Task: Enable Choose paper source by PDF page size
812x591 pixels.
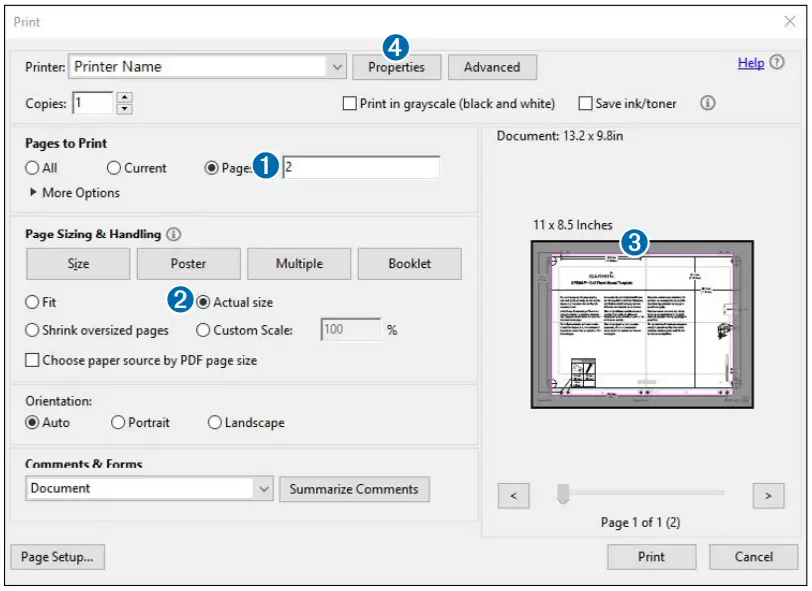Action: point(33,360)
